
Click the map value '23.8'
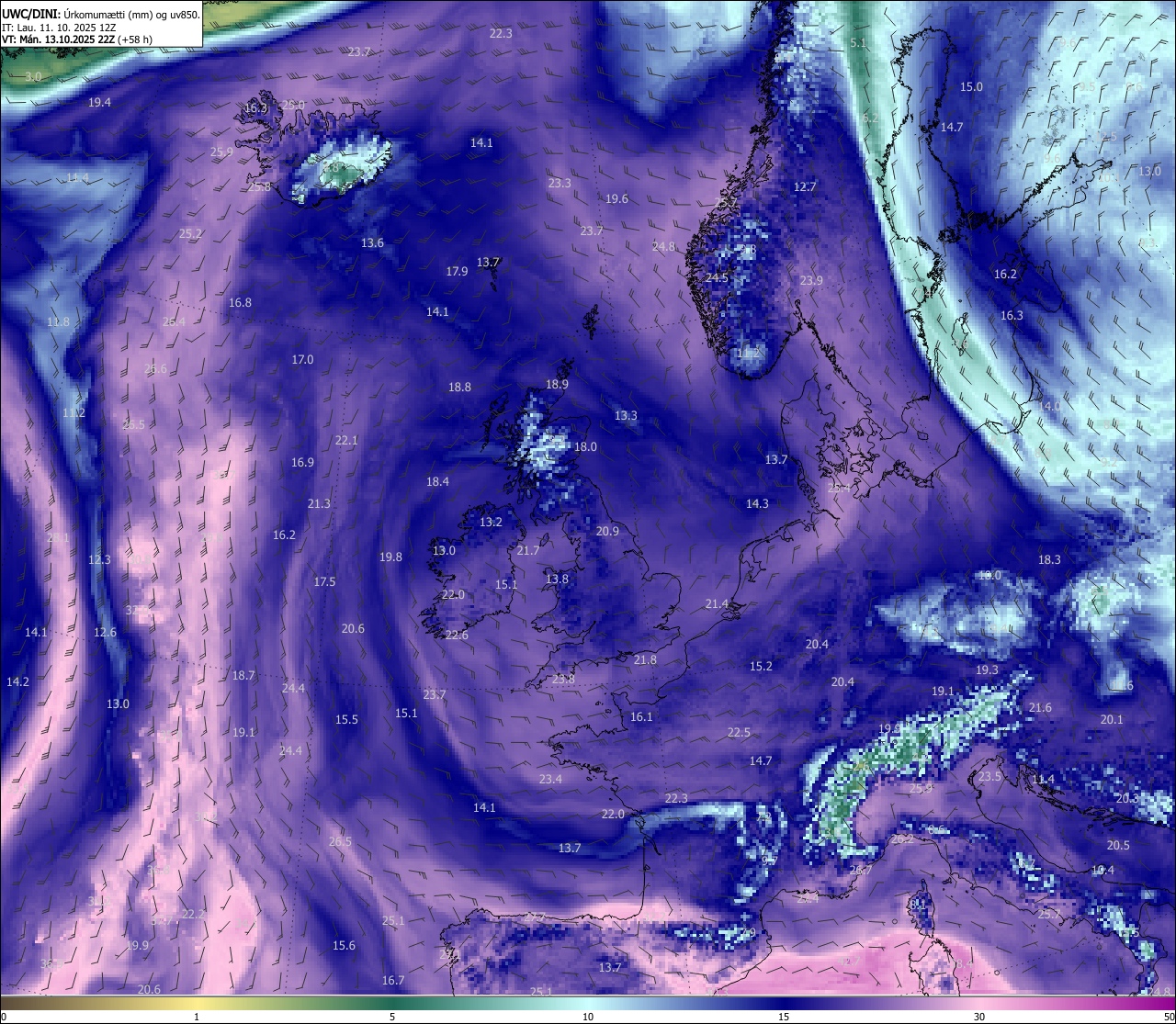563,680
